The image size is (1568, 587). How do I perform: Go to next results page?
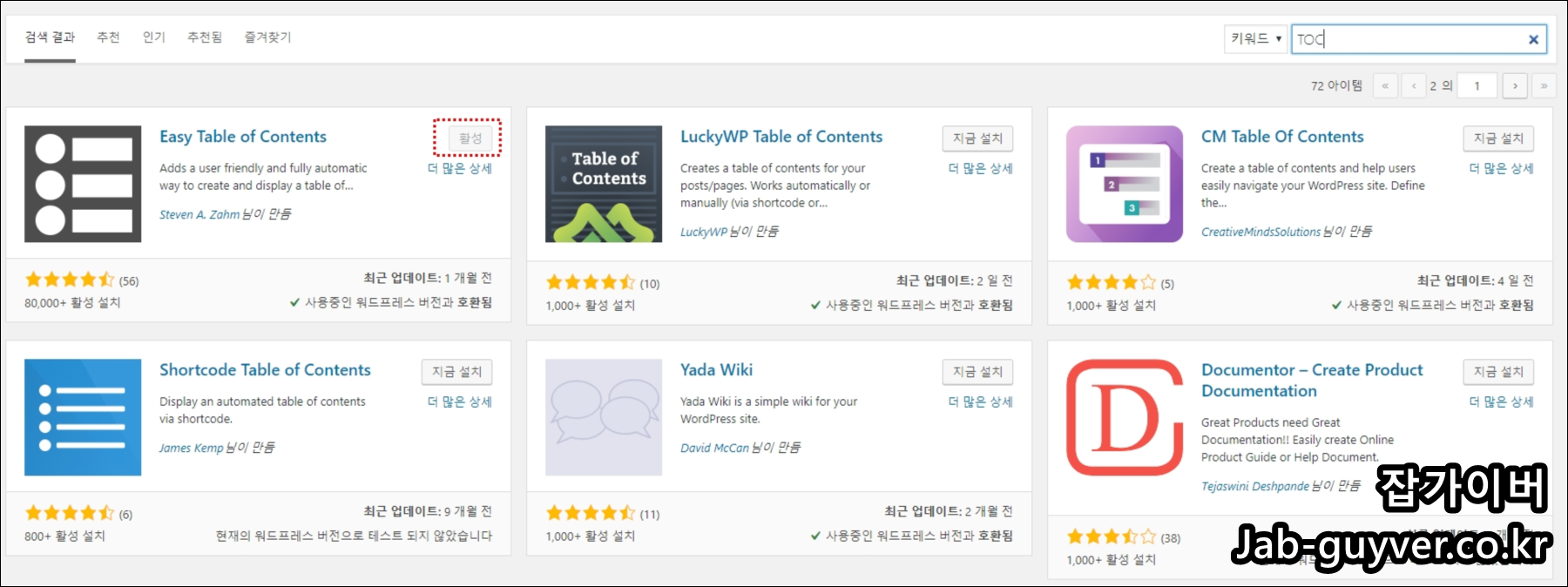coord(1515,85)
